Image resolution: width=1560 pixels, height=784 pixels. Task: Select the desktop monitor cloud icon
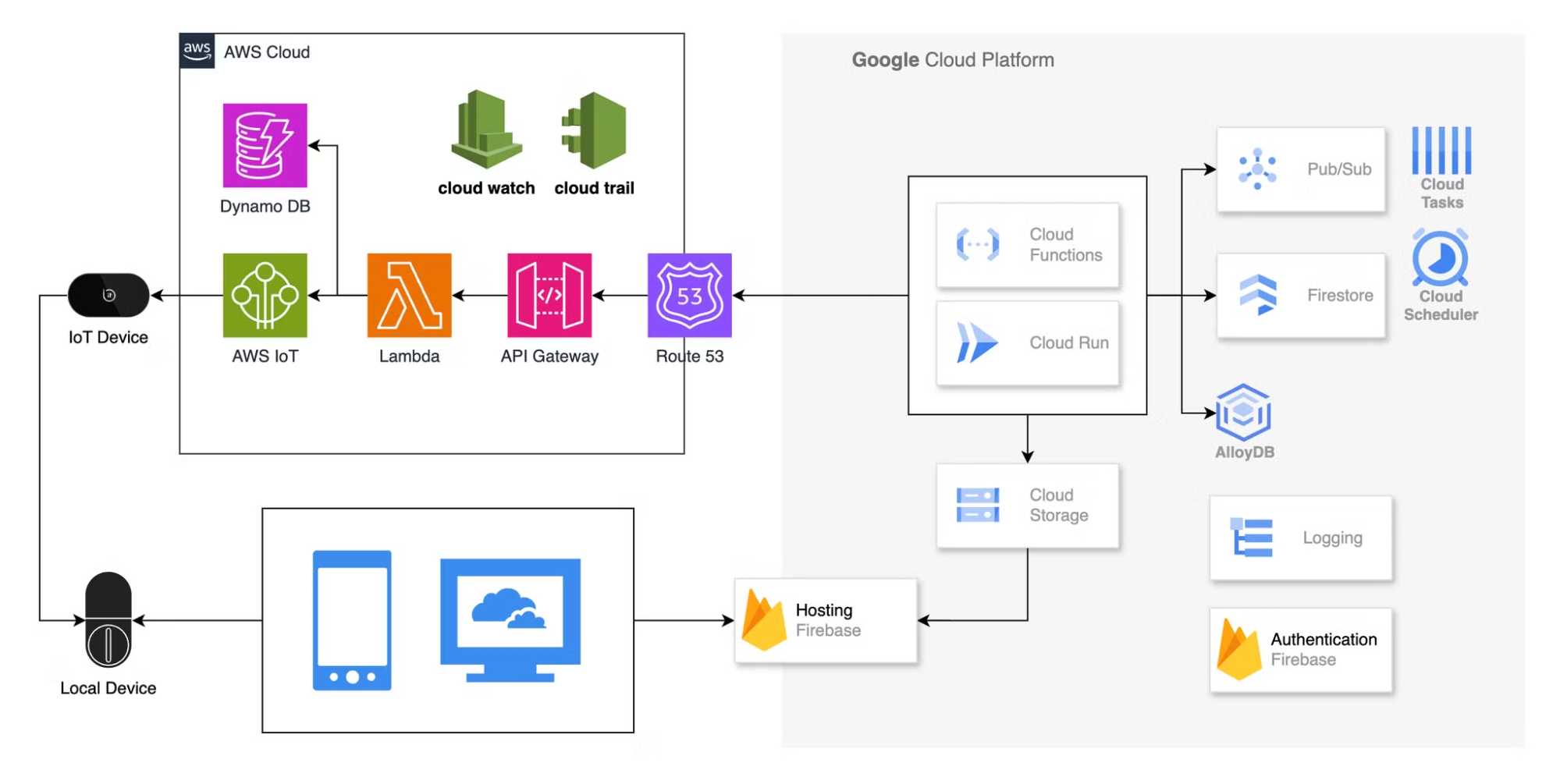(x=510, y=620)
